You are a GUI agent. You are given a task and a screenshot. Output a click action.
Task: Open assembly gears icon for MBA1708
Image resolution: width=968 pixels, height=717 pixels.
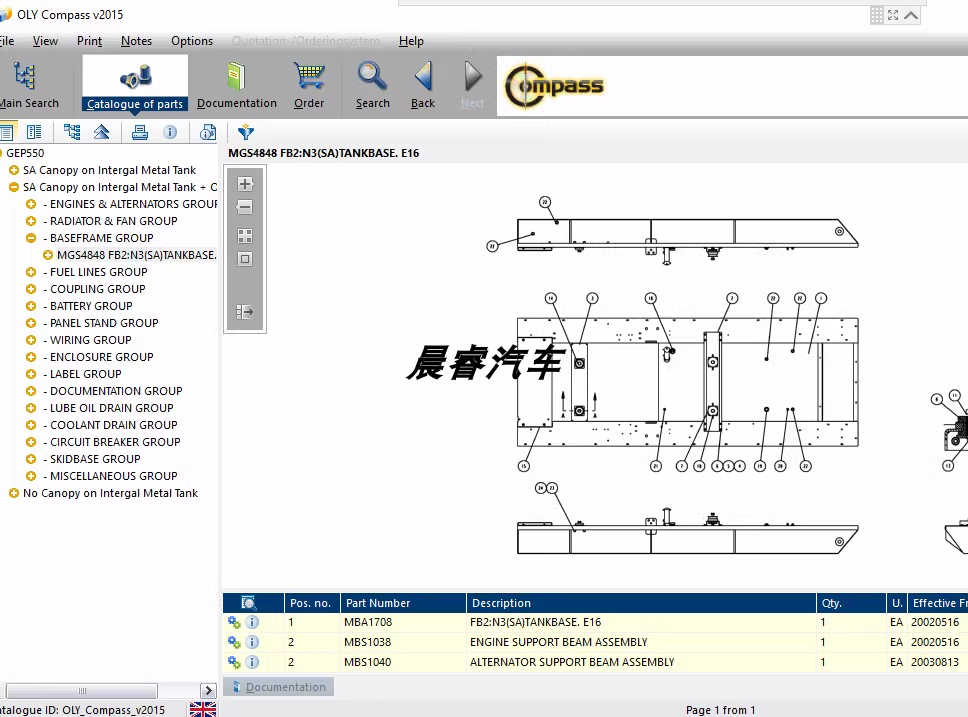coord(234,622)
